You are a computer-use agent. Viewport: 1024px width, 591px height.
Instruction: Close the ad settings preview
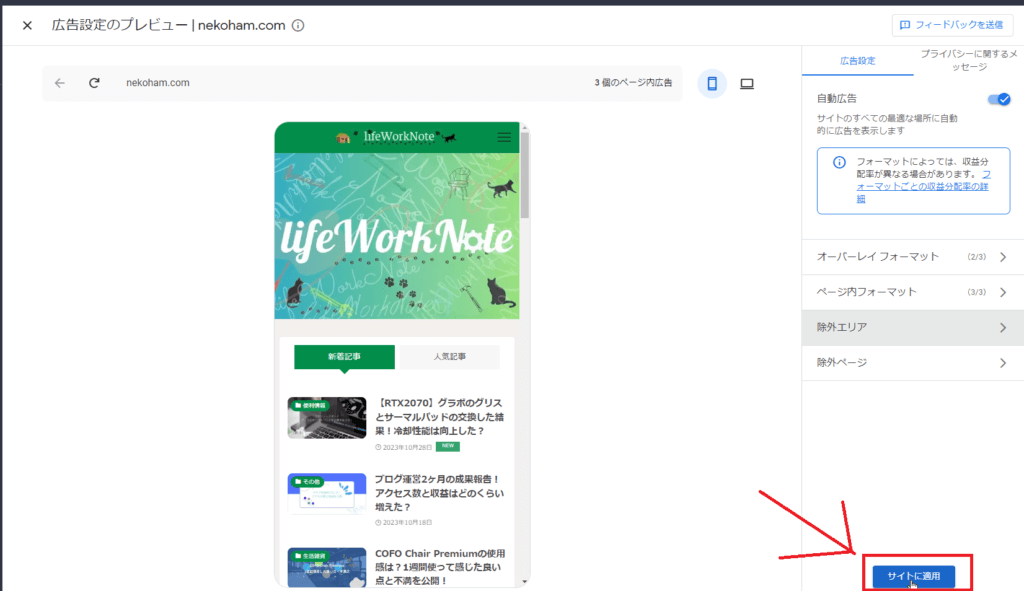tap(27, 25)
